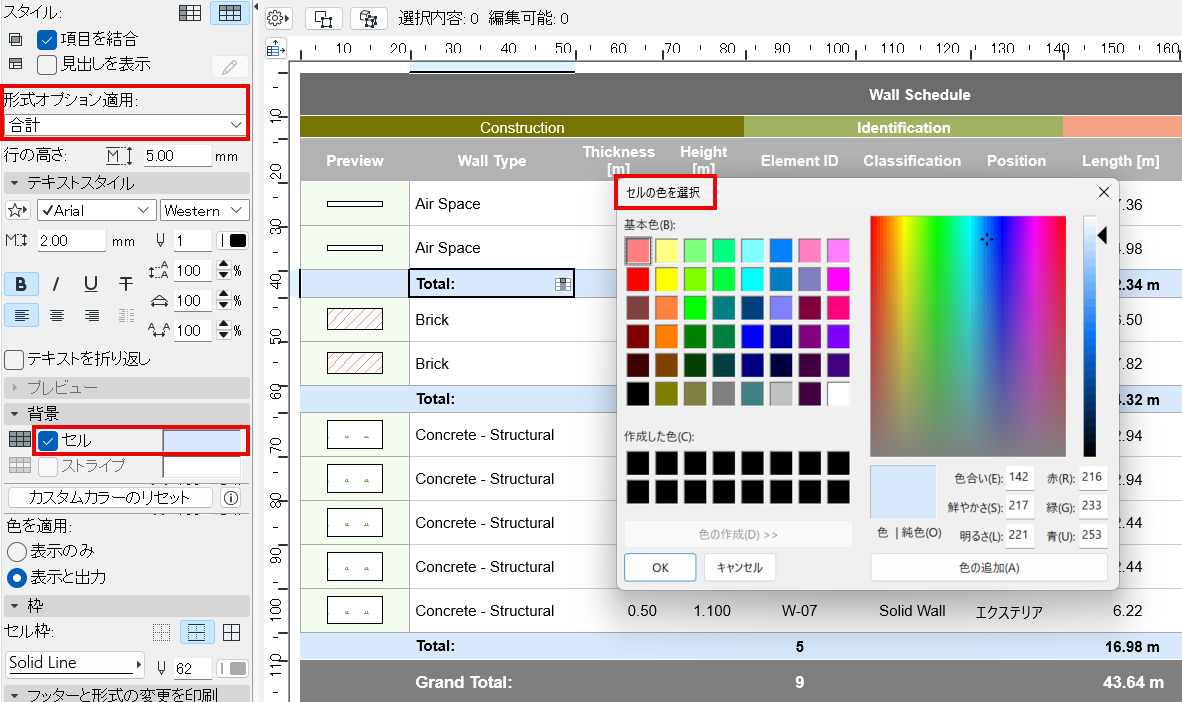Viewport: 1182px width, 702px height.
Task: Toggle the 項目を結合 checkbox
Action: [x=47, y=39]
